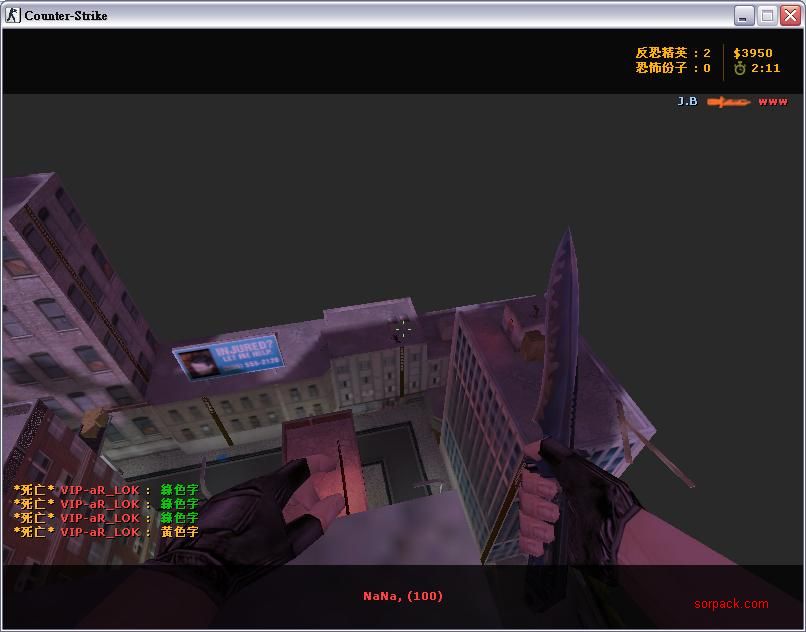Click the killer name J.B
Viewport: 806px width, 632px height.
687,102
